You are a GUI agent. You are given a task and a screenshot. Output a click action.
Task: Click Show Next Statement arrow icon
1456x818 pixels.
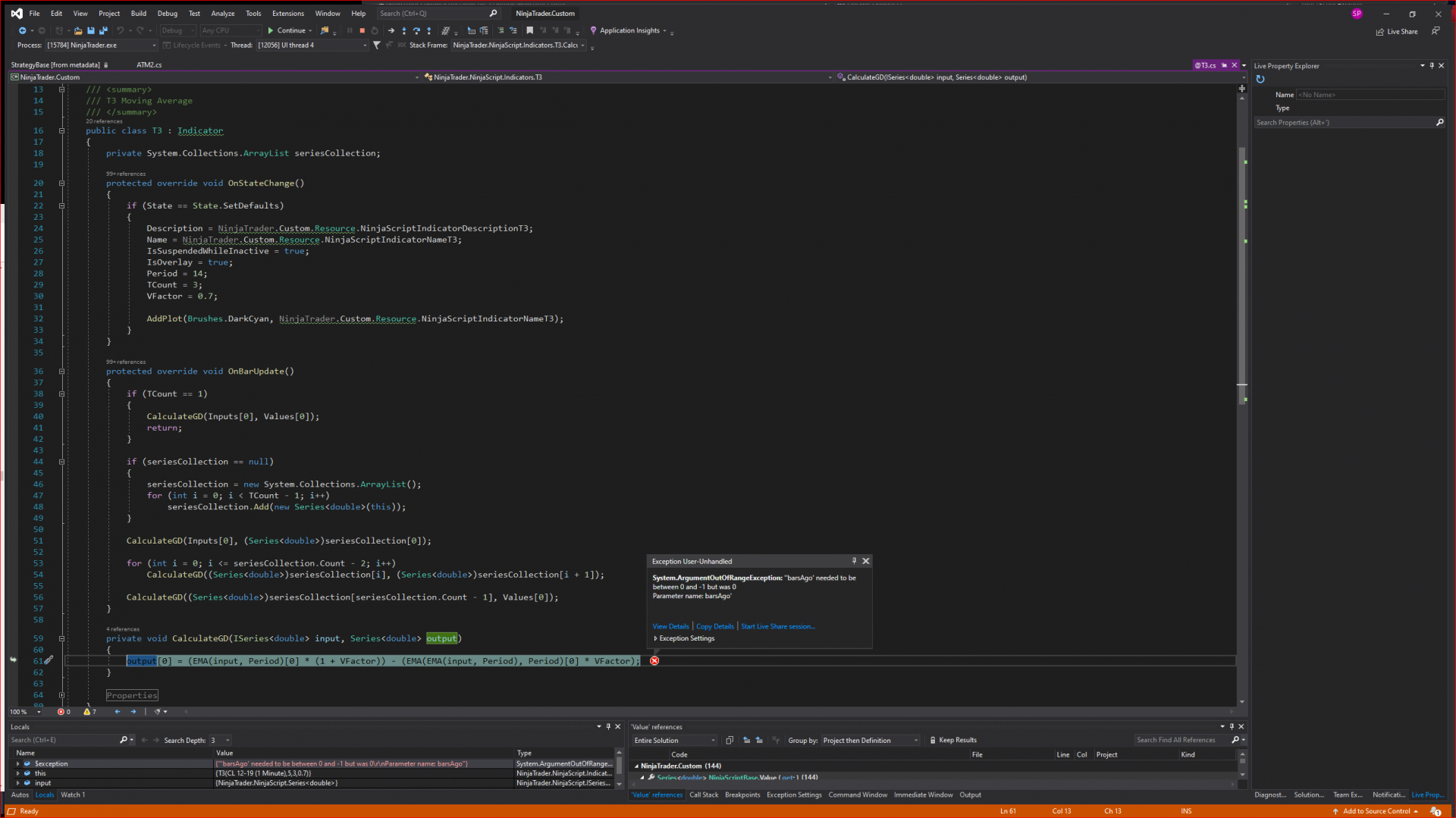click(x=391, y=30)
